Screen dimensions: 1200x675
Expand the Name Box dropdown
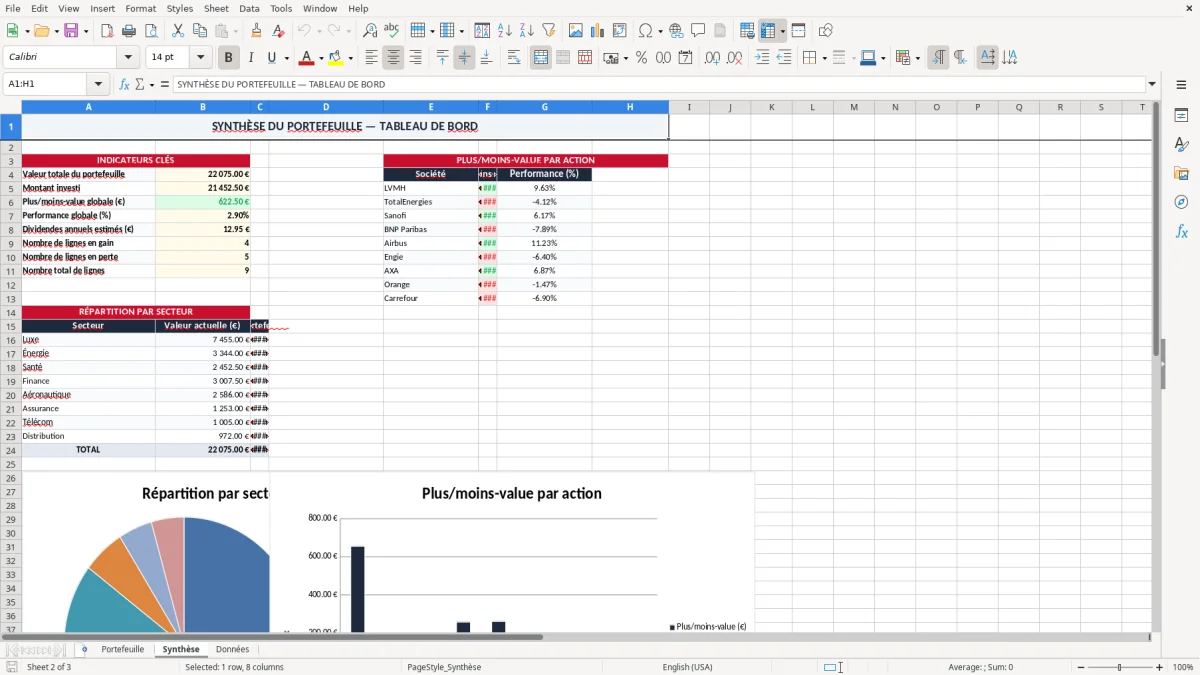pos(98,84)
